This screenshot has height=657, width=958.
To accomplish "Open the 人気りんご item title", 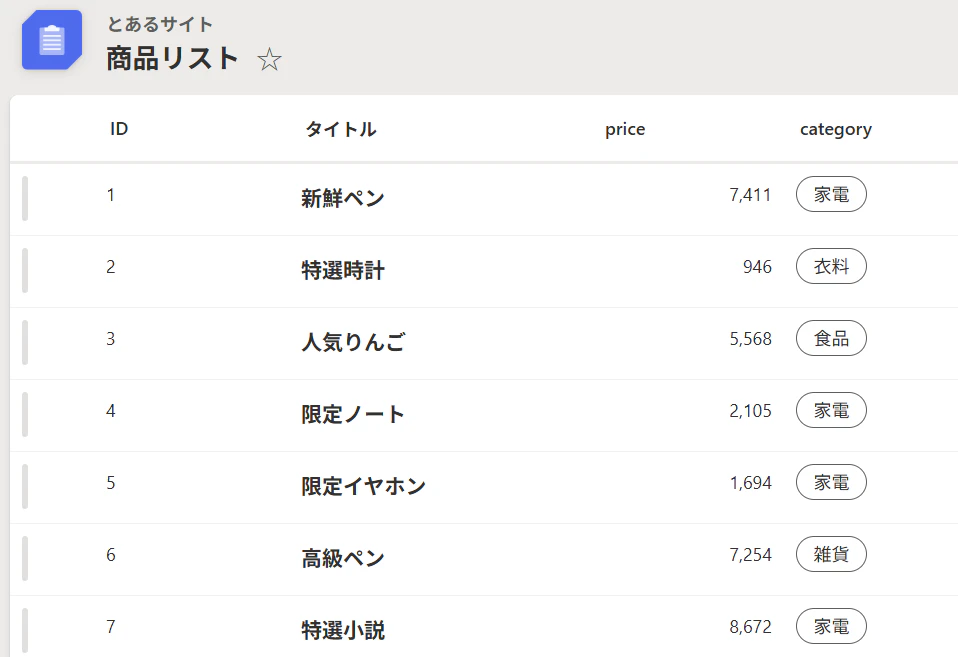I will click(353, 342).
